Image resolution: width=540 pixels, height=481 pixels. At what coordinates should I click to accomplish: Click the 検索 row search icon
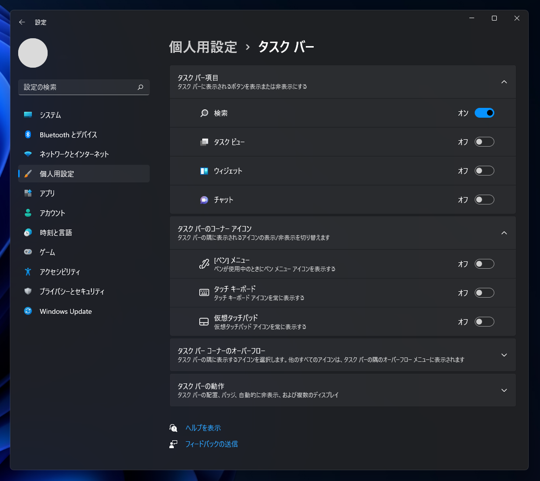coord(204,113)
